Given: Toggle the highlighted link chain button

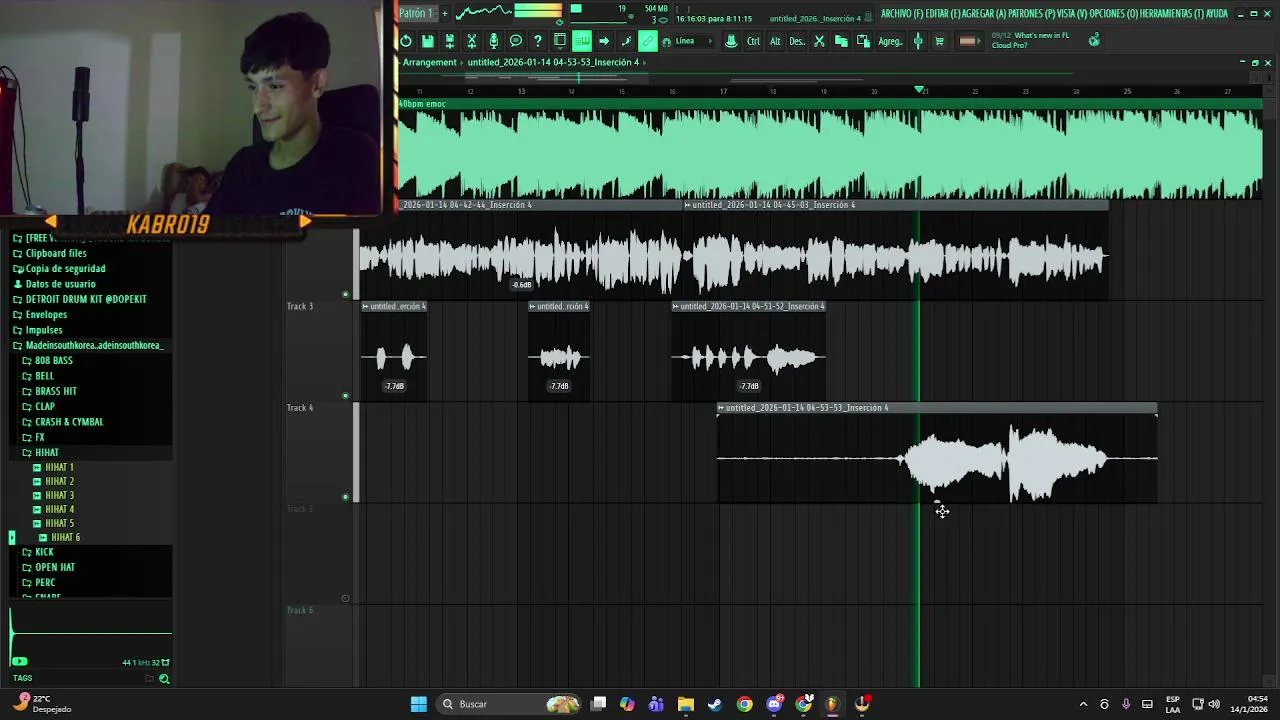Looking at the screenshot, I should [648, 41].
